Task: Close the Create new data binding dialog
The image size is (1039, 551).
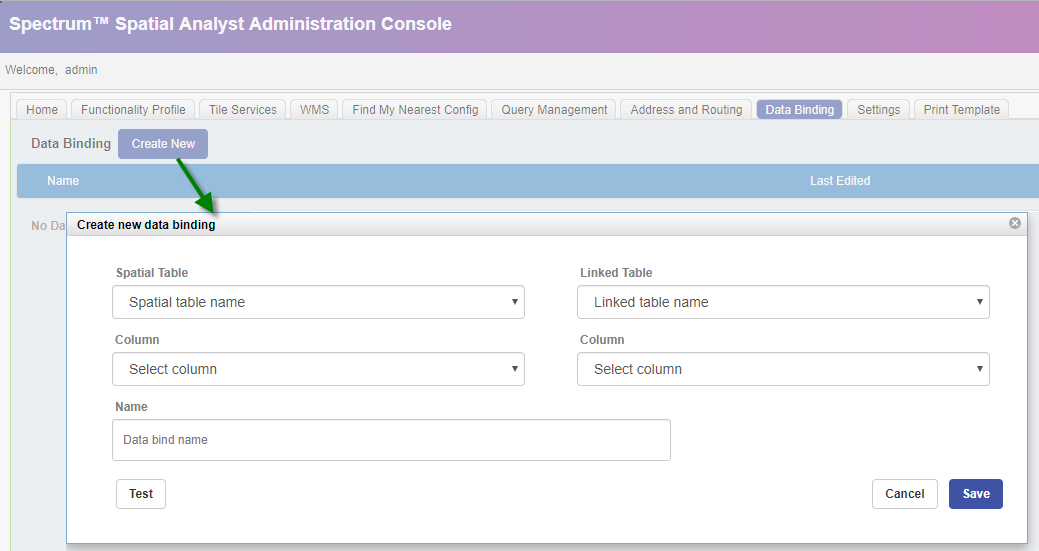Action: point(1015,223)
